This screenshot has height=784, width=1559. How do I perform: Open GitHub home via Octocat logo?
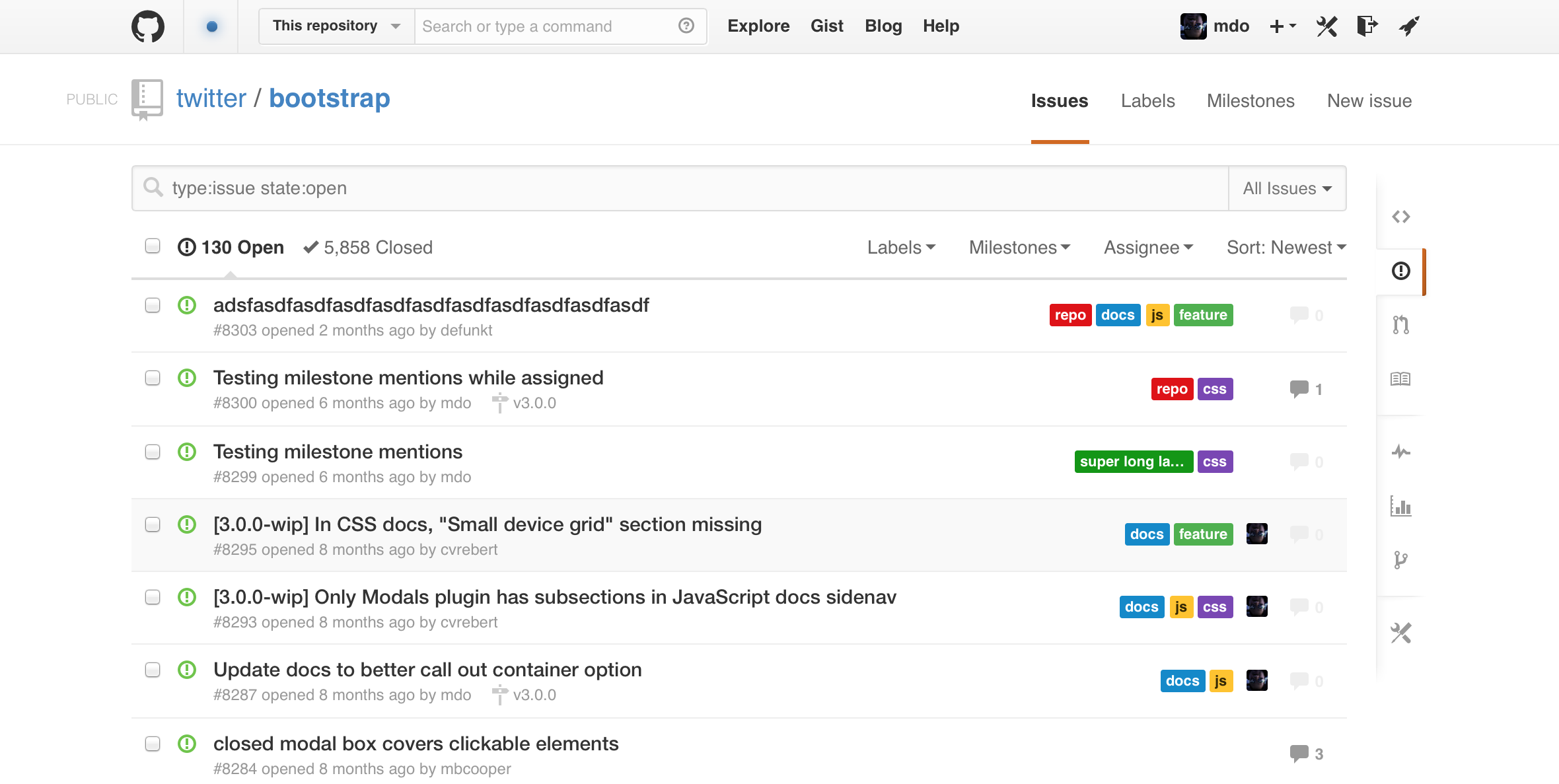click(x=148, y=26)
